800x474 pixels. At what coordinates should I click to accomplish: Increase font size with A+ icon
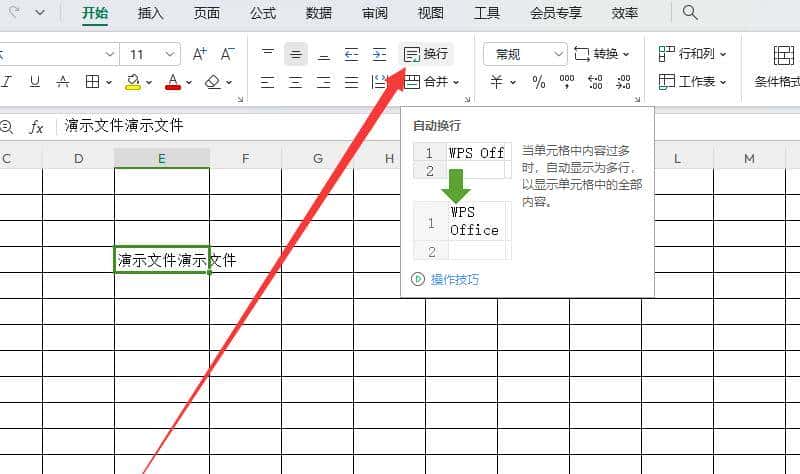[199, 54]
